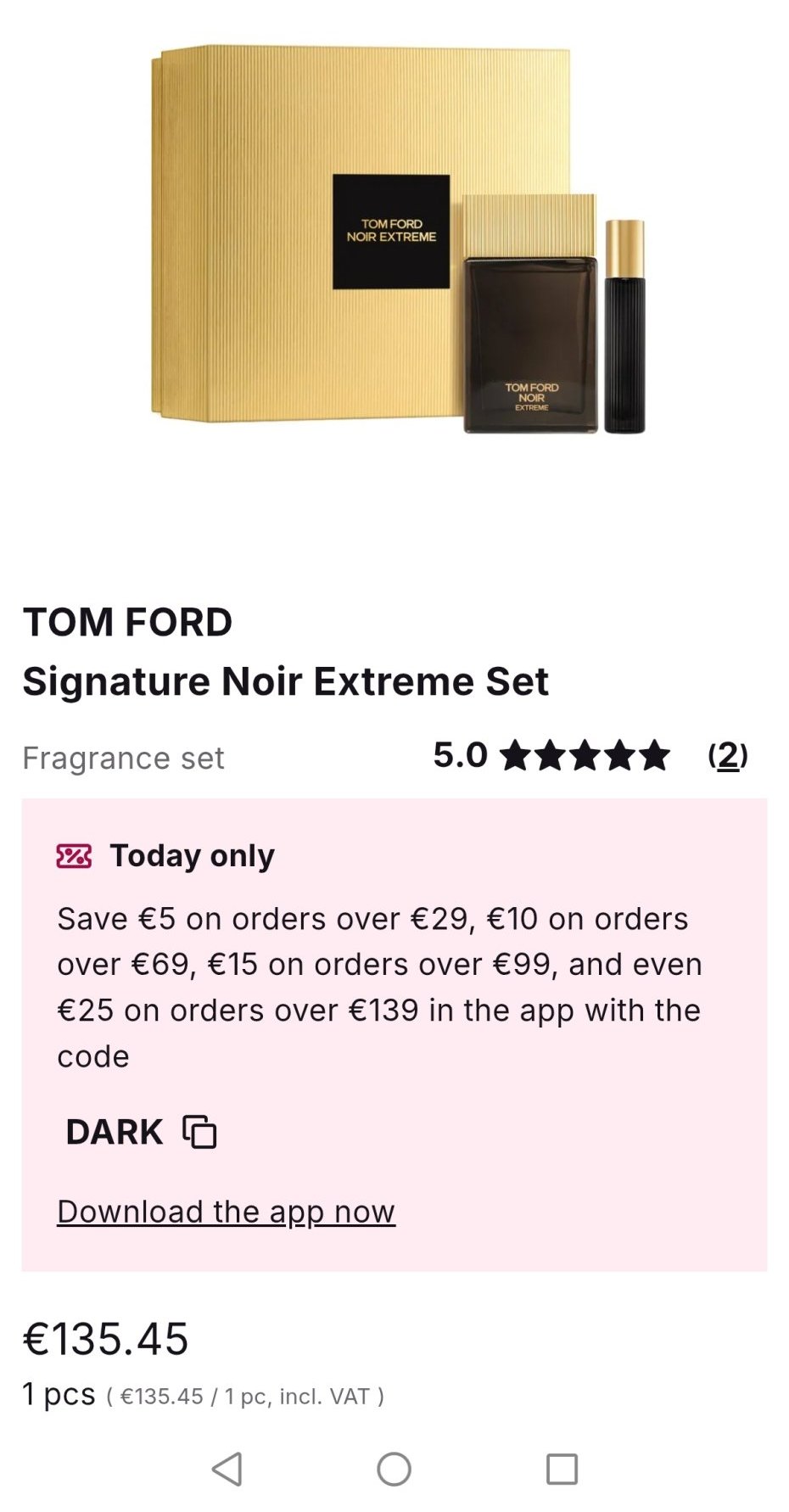This screenshot has height=1512, width=789.
Task: Tap the €135.45 main price
Action: point(105,1339)
